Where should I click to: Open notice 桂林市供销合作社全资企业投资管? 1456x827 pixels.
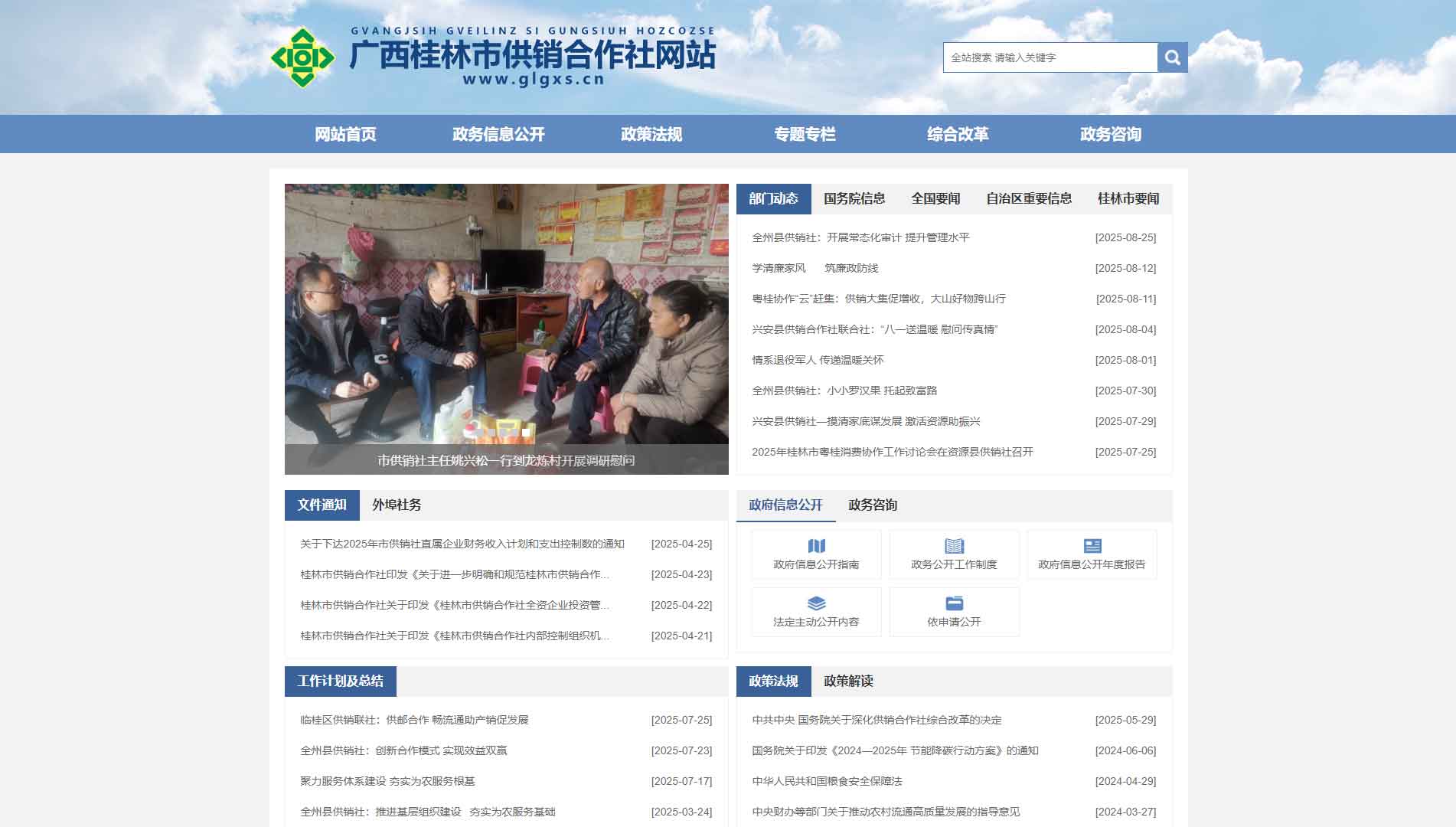(x=455, y=605)
